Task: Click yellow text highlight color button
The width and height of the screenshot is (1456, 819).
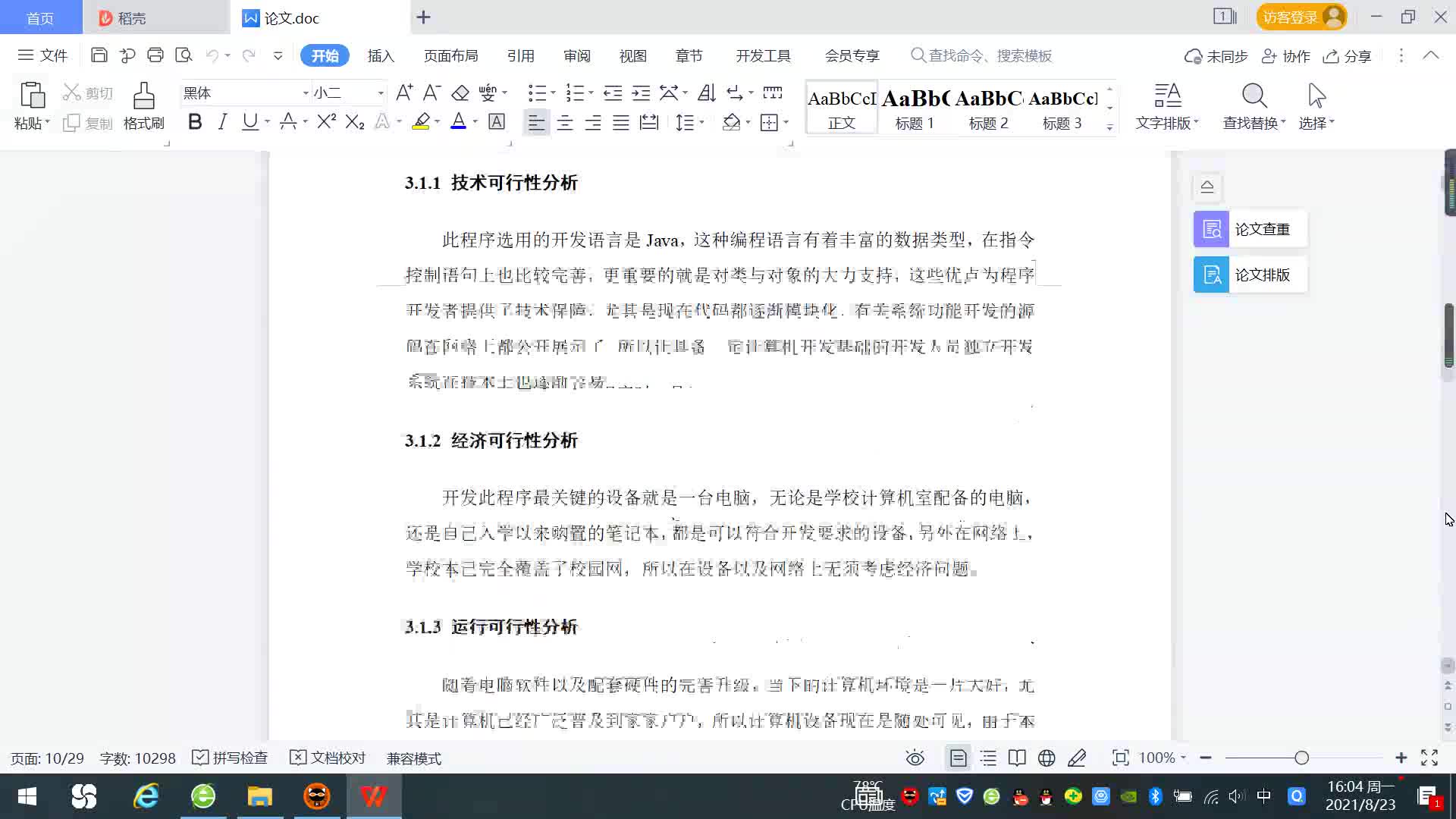Action: click(421, 121)
